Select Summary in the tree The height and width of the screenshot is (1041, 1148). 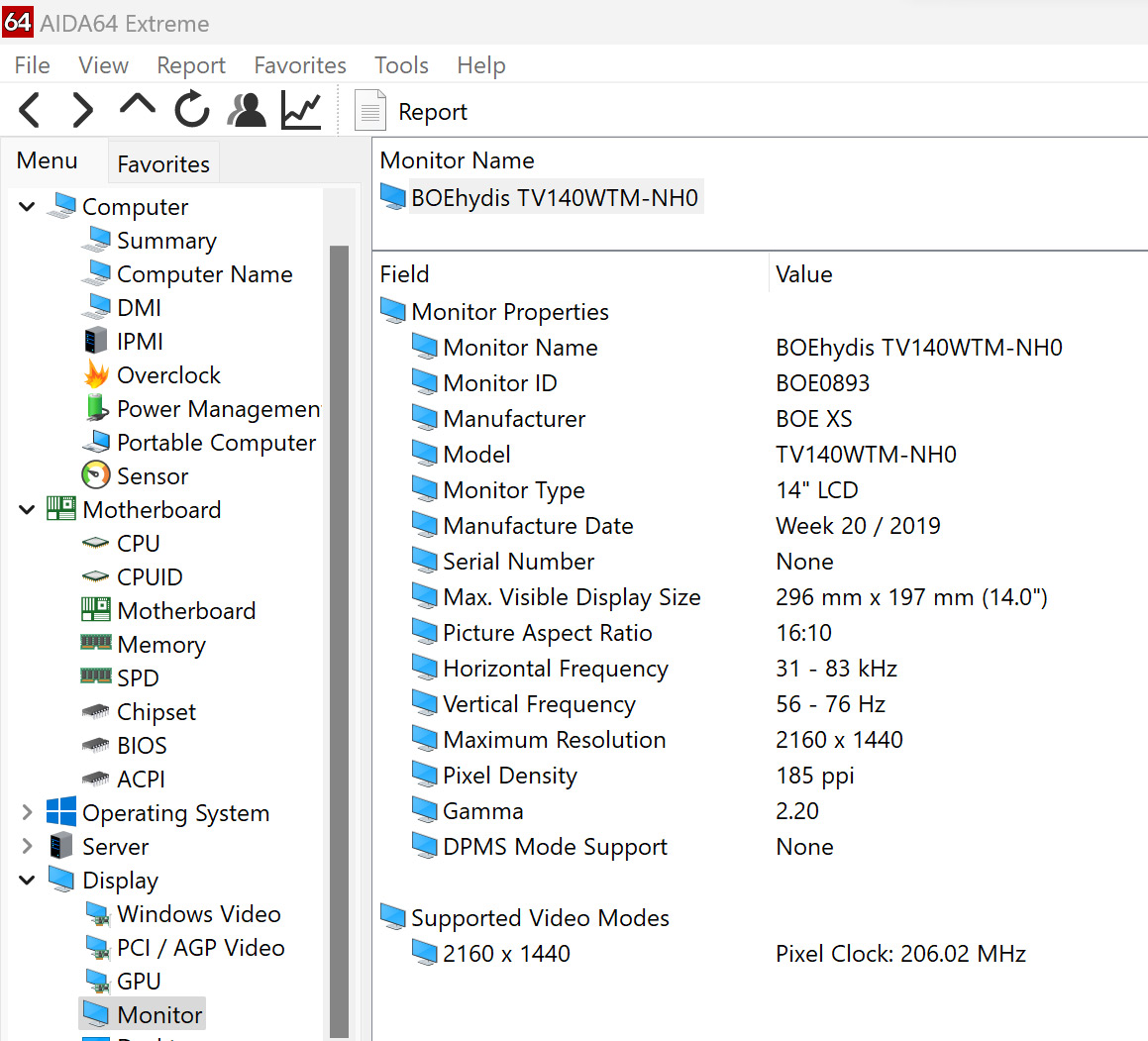point(167,240)
